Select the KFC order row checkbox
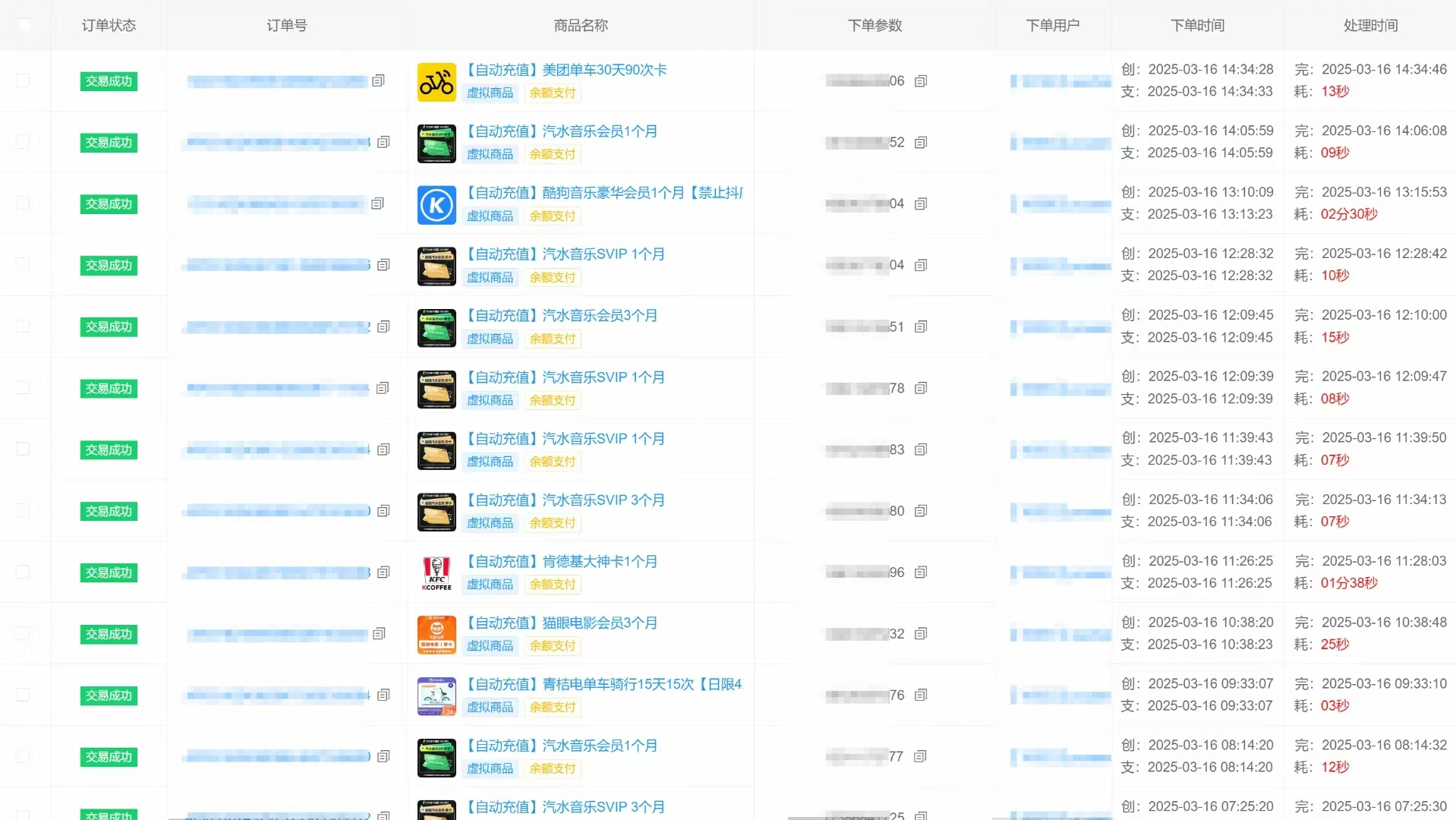The image size is (1456, 820). pos(23,572)
